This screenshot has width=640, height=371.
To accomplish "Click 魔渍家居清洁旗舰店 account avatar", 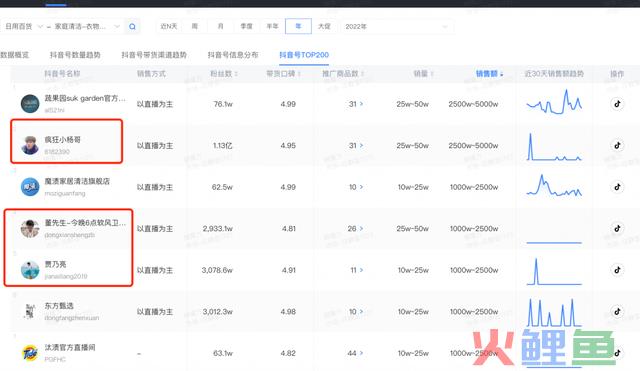I will coord(30,187).
